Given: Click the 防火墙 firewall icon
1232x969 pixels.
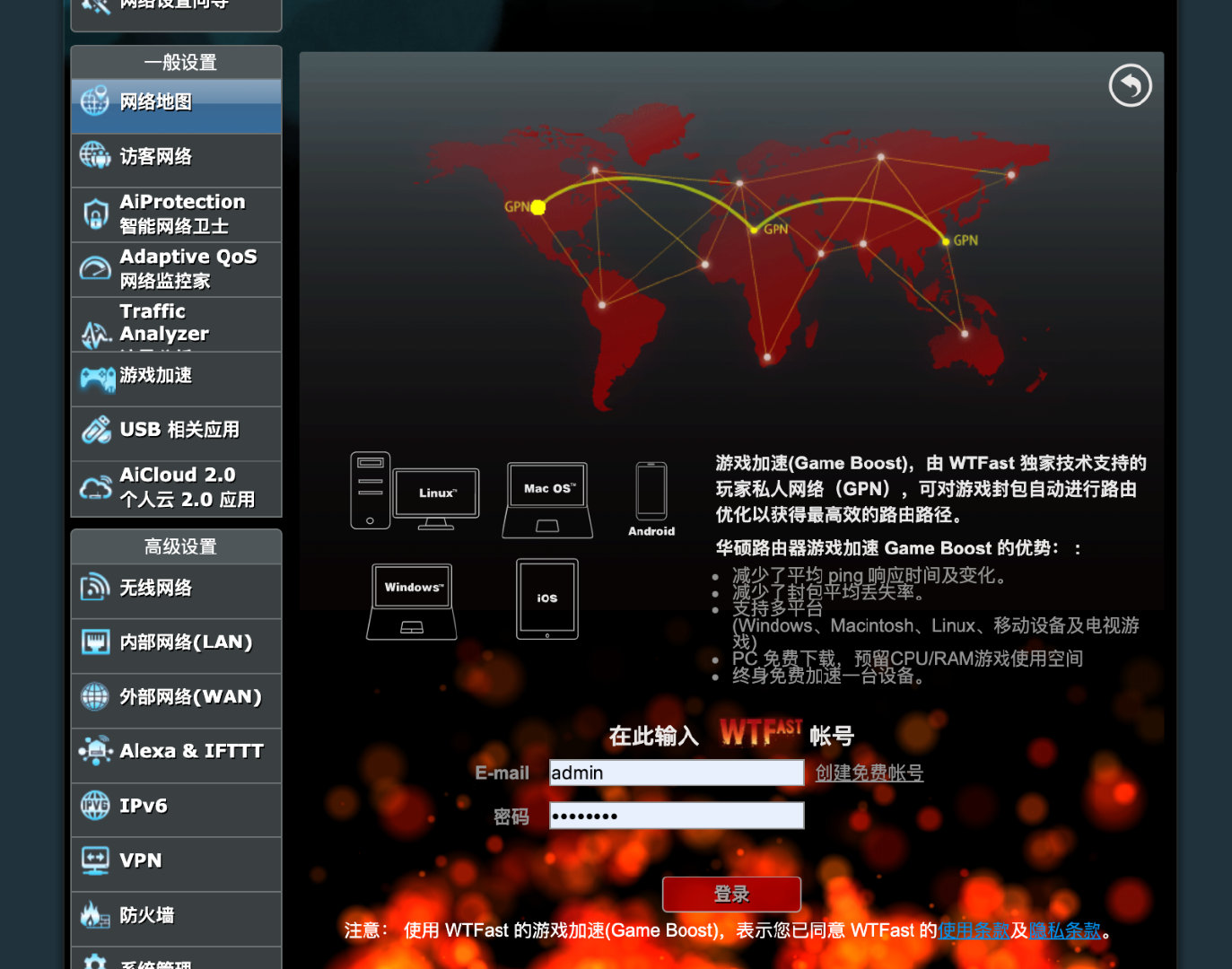Looking at the screenshot, I should point(95,915).
